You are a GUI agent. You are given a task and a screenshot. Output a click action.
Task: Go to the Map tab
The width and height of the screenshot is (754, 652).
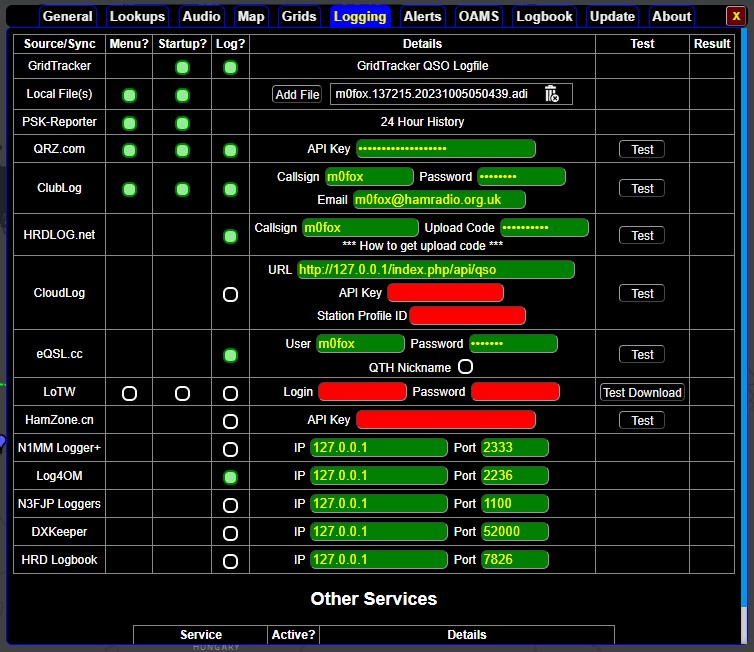click(251, 16)
